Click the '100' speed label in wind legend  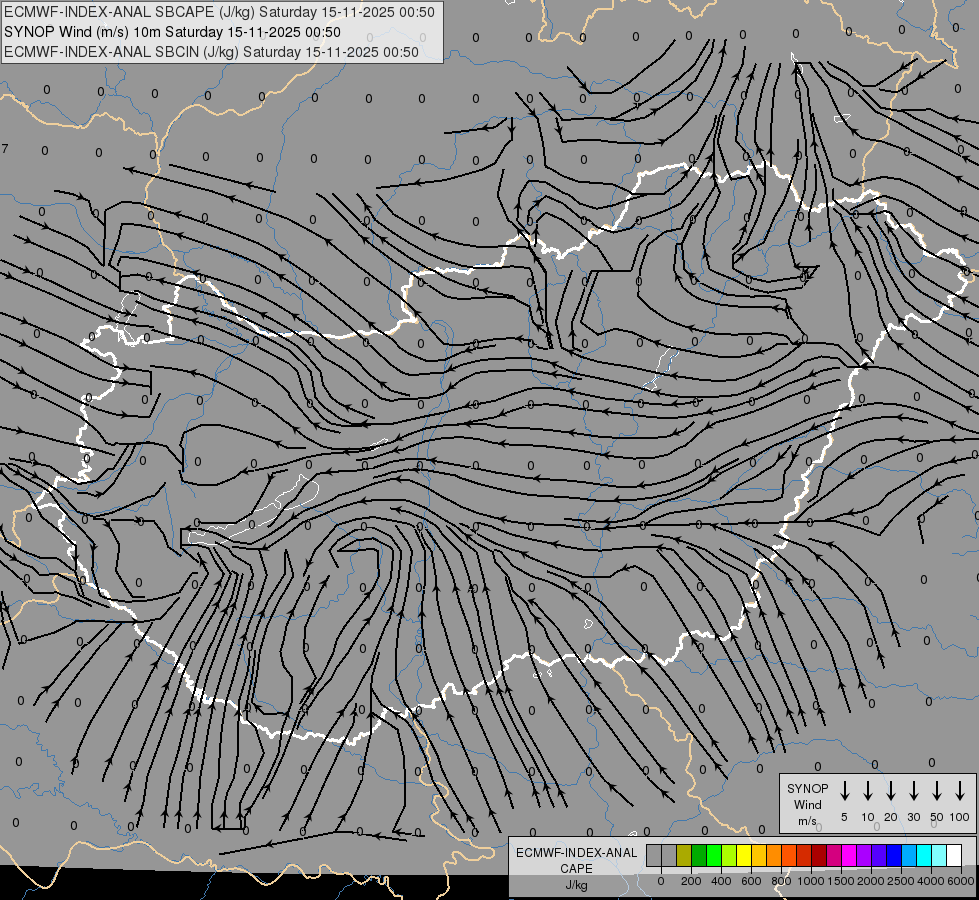pyautogui.click(x=960, y=817)
